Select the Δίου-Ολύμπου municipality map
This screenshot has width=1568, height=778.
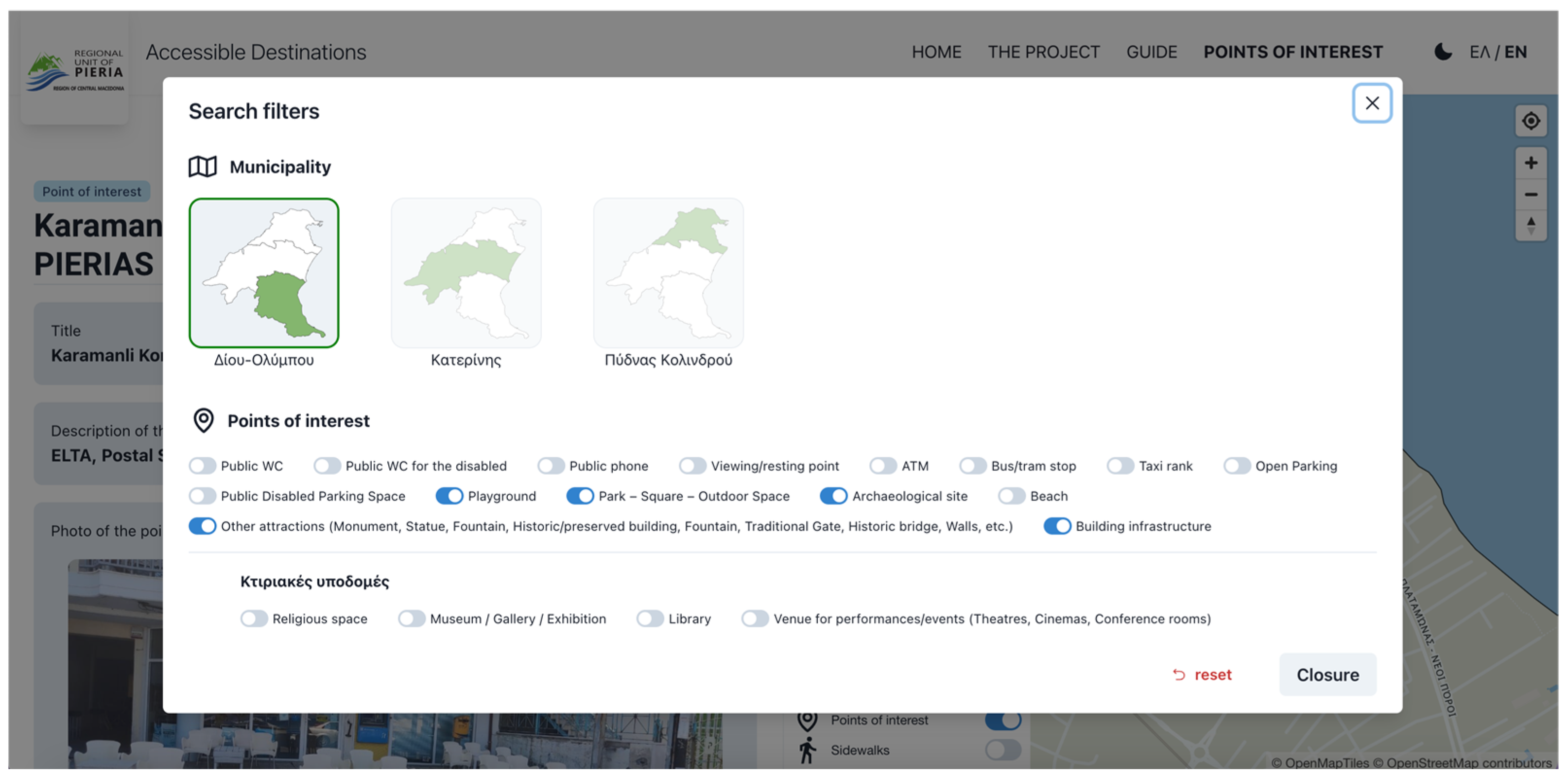[263, 273]
